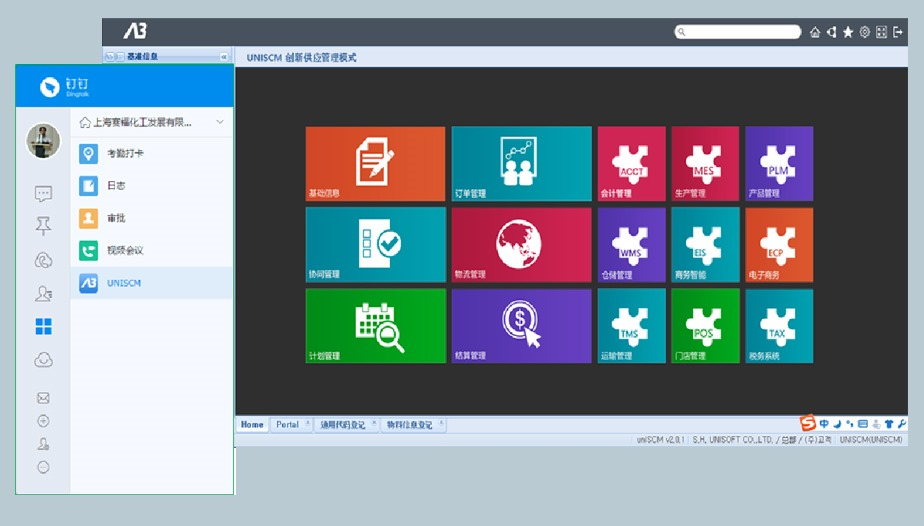Toggle the moon half-width icon in IME bar

[x=837, y=424]
